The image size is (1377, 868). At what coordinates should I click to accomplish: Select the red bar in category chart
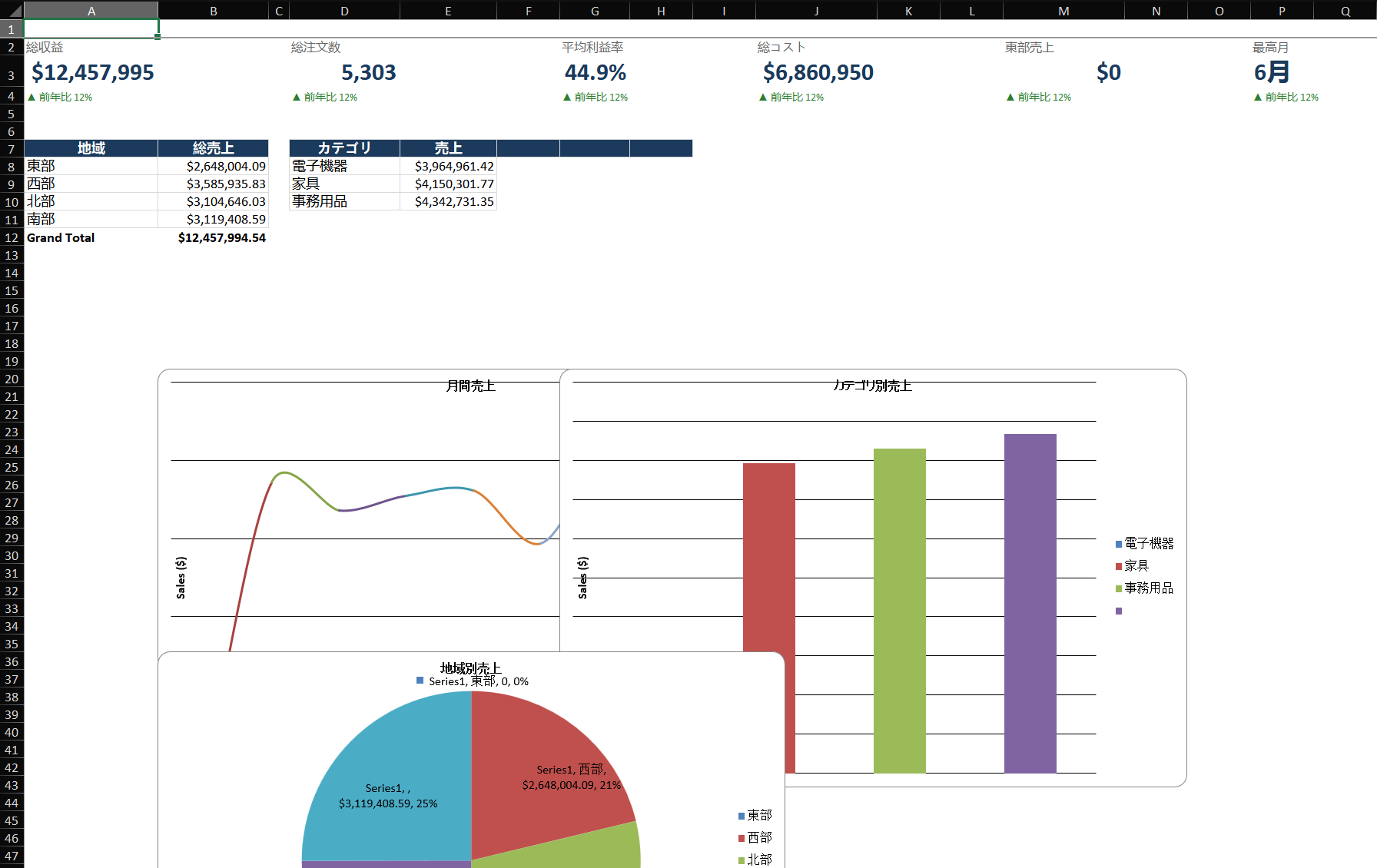pyautogui.click(x=769, y=557)
